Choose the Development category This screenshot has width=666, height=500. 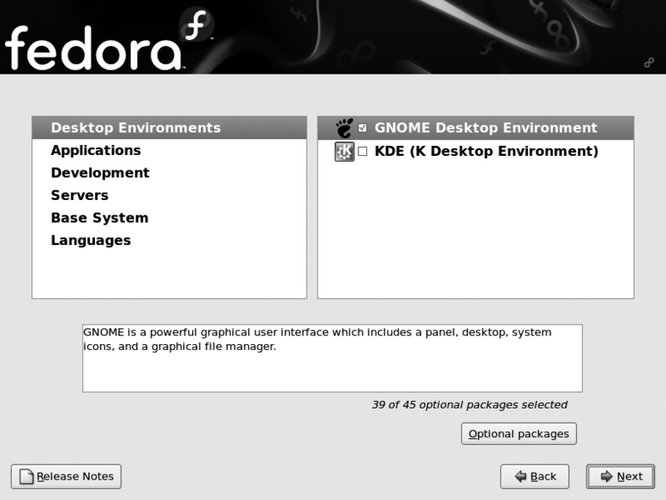(100, 173)
